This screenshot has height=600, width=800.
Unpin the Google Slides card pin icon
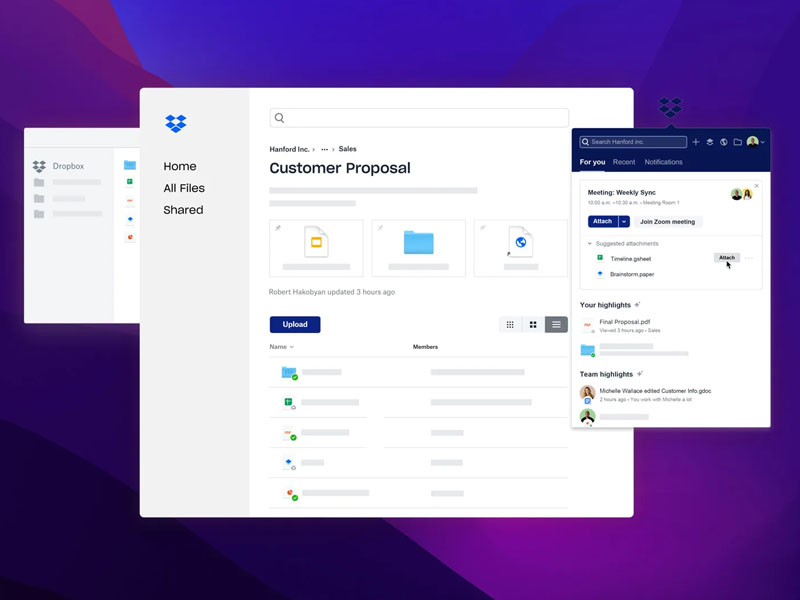[278, 228]
